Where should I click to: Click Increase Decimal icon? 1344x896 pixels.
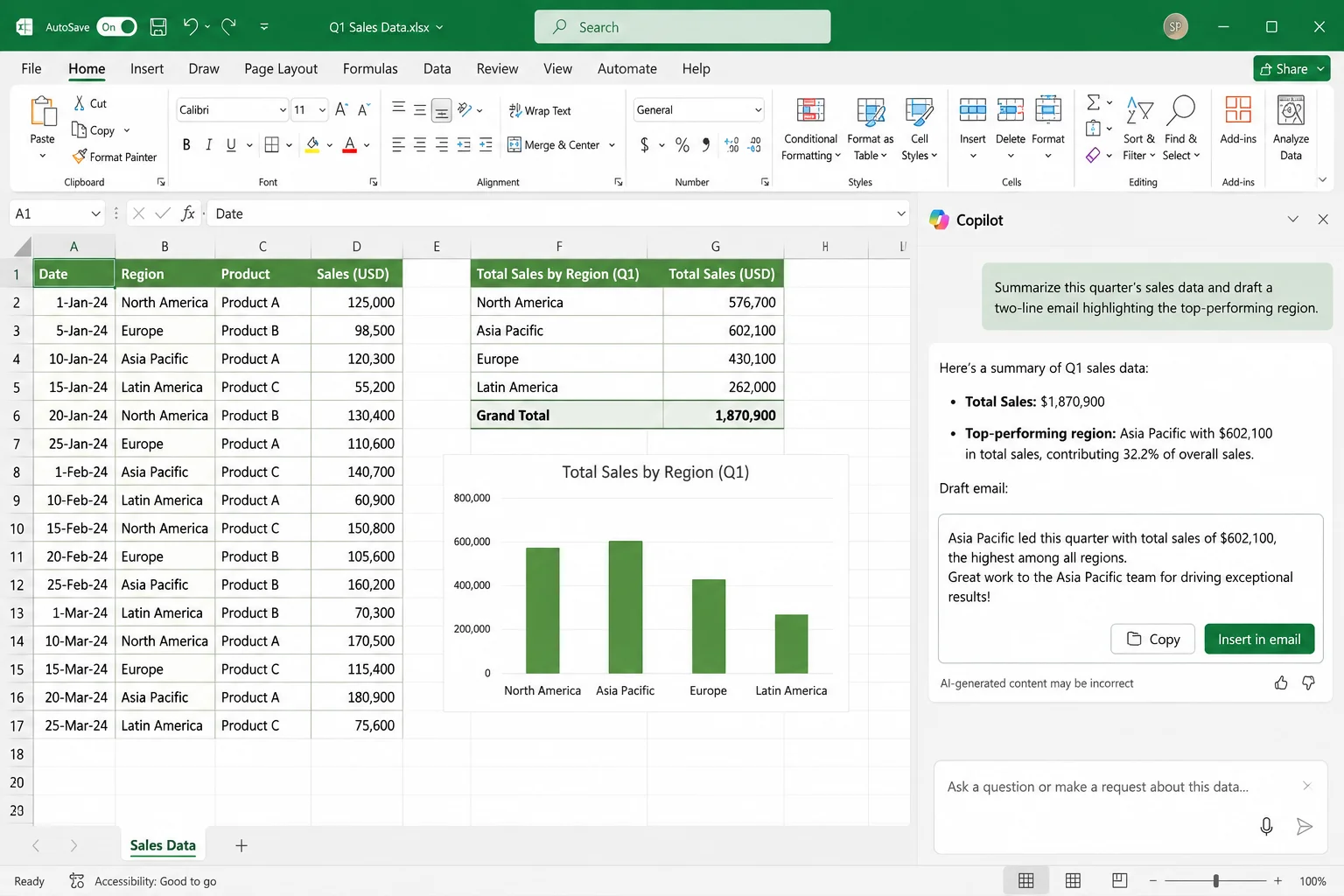731,144
